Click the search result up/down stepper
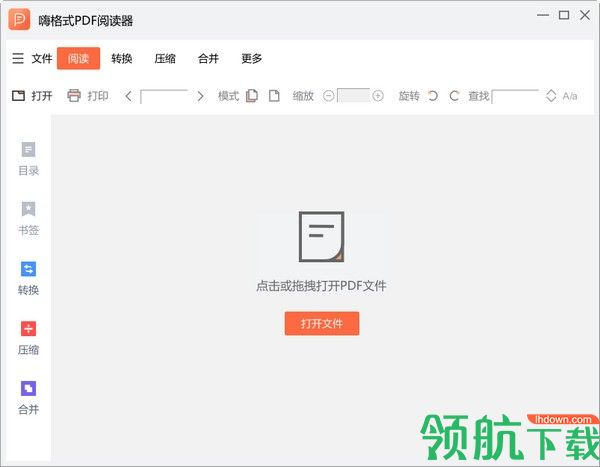 click(551, 96)
